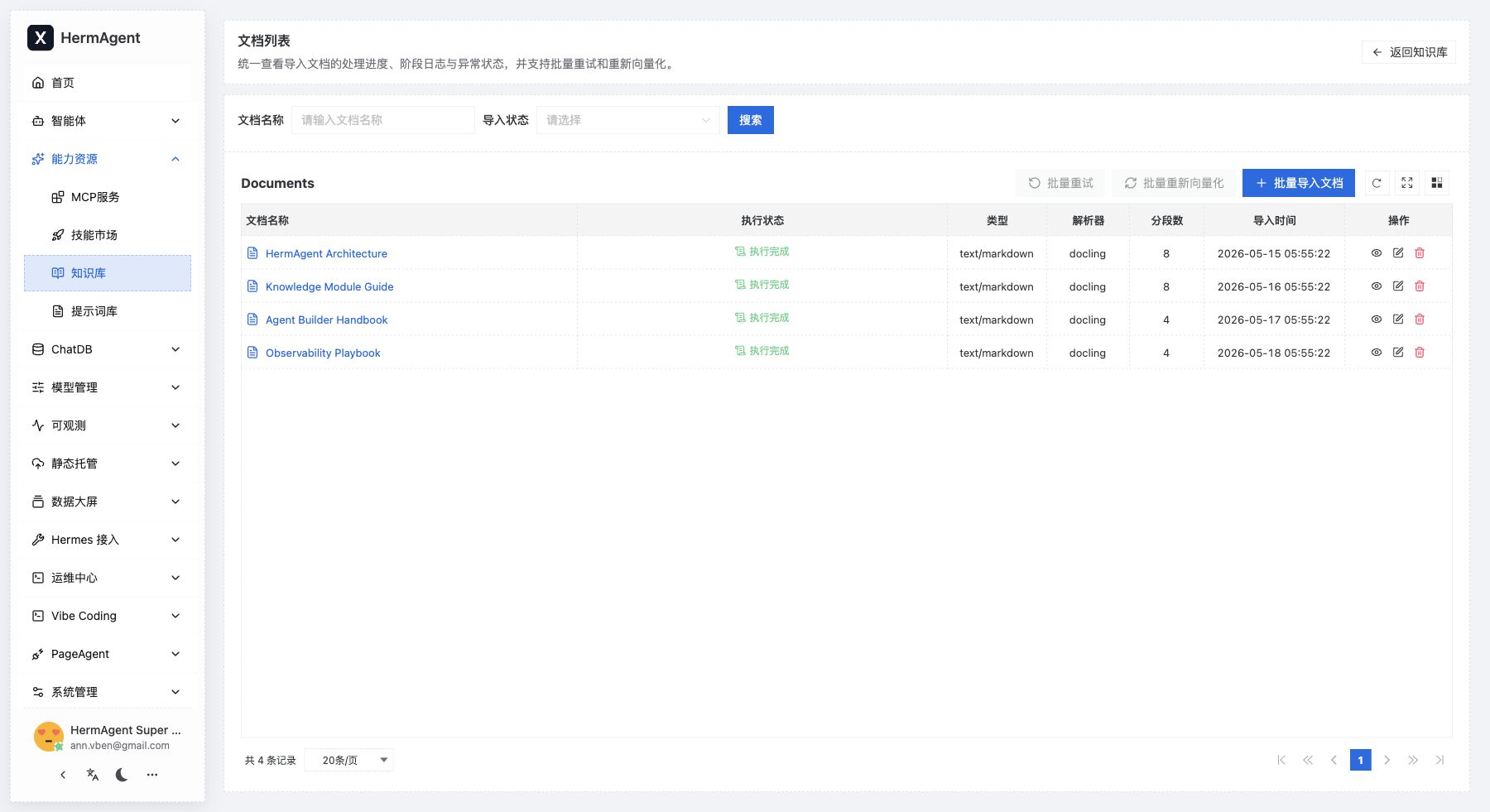Open 技能市场 submenu item

pos(108,235)
